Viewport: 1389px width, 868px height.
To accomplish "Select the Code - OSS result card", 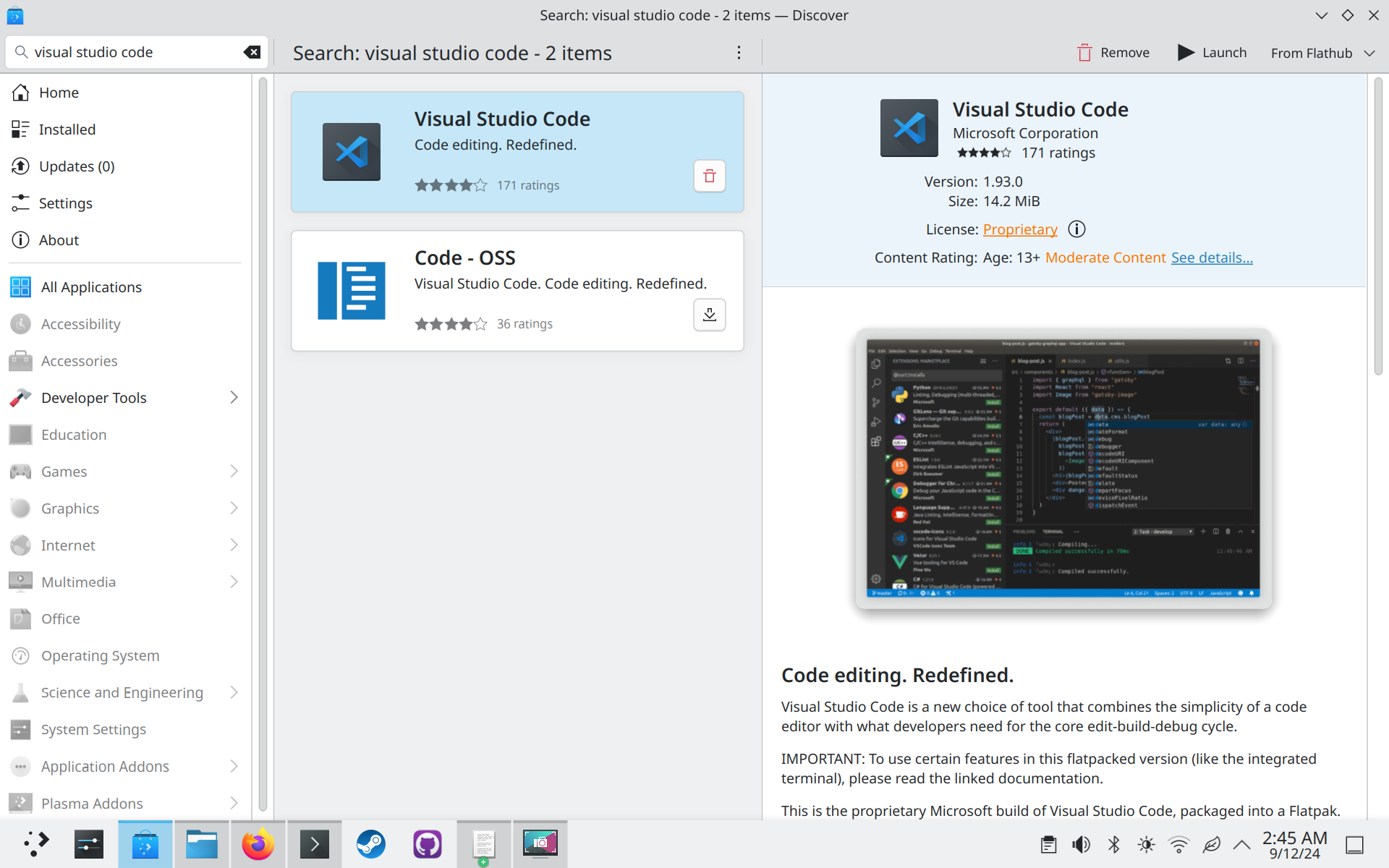I will (x=517, y=291).
